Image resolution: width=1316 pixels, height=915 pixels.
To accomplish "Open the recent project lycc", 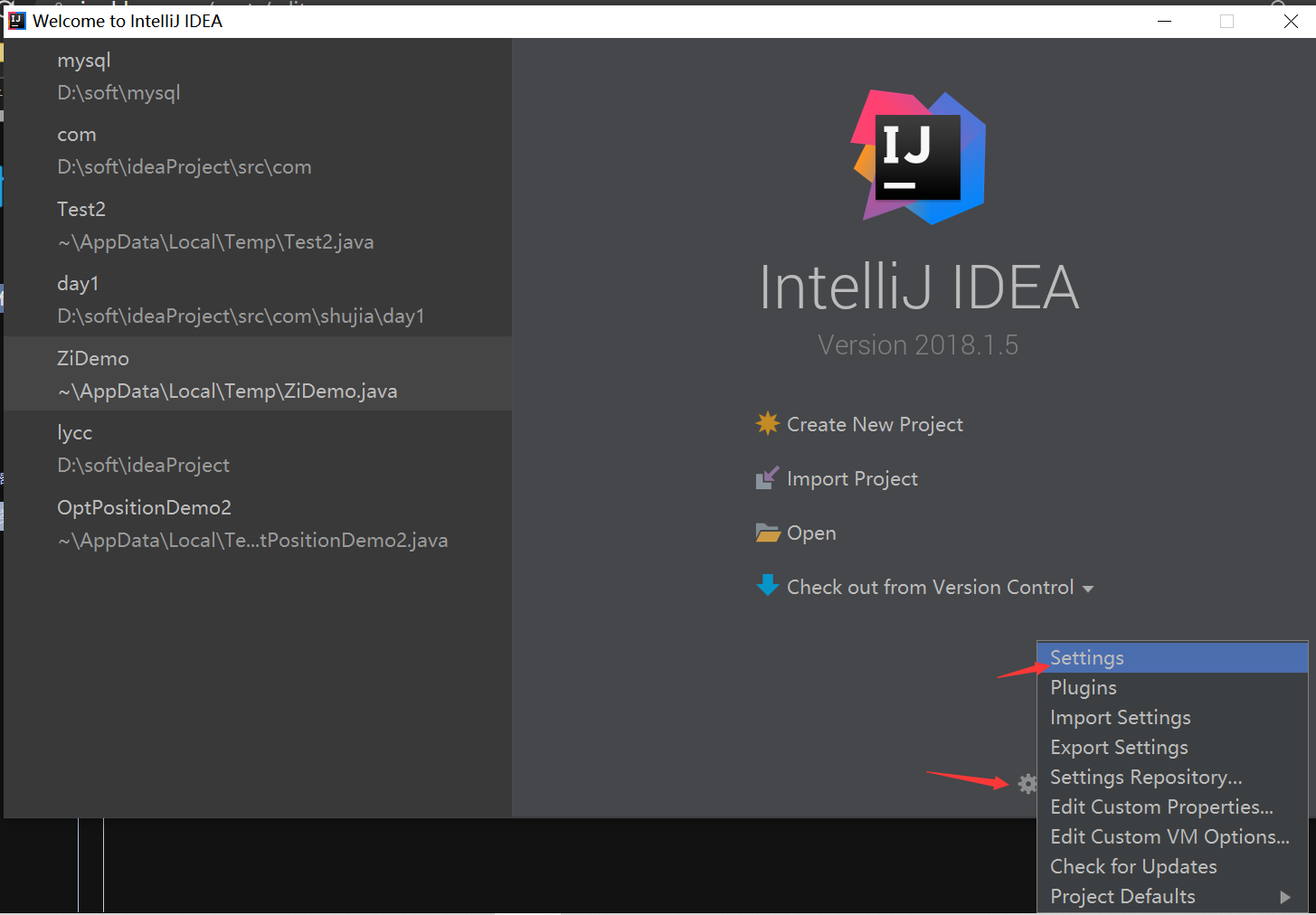I will (x=258, y=448).
